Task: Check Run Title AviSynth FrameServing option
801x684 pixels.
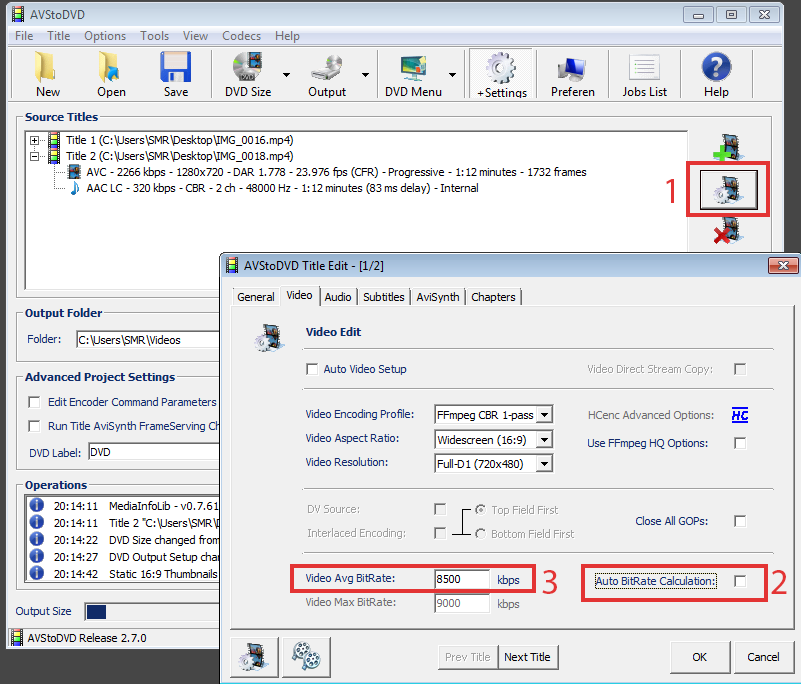Action: pos(34,426)
